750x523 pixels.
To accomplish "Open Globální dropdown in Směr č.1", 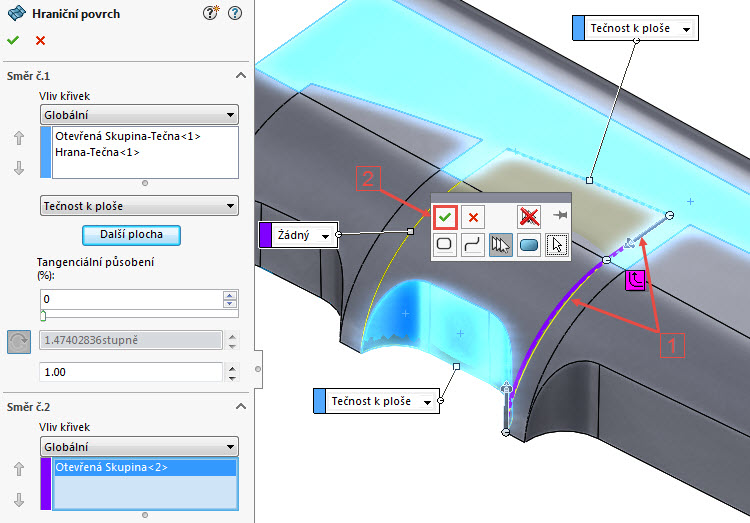I will (139, 115).
